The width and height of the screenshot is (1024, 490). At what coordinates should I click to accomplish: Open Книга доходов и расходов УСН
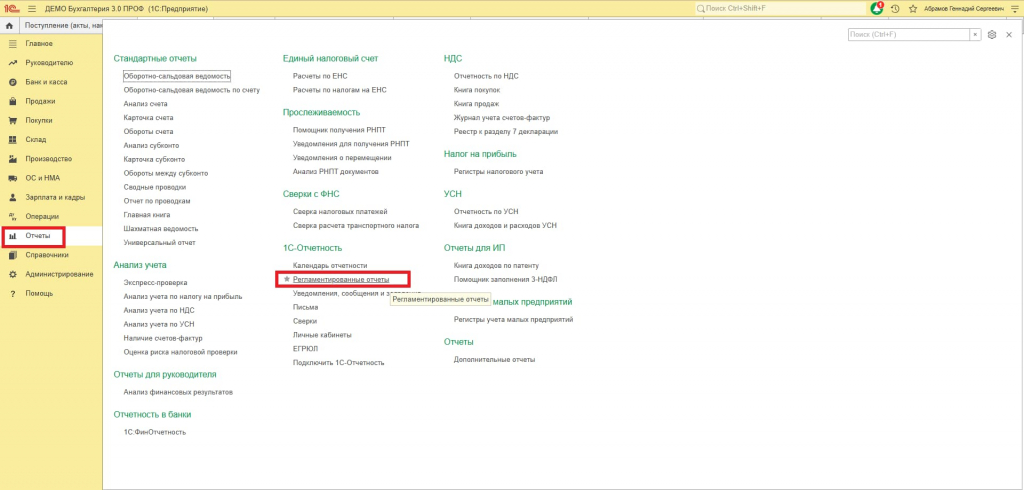pos(505,225)
